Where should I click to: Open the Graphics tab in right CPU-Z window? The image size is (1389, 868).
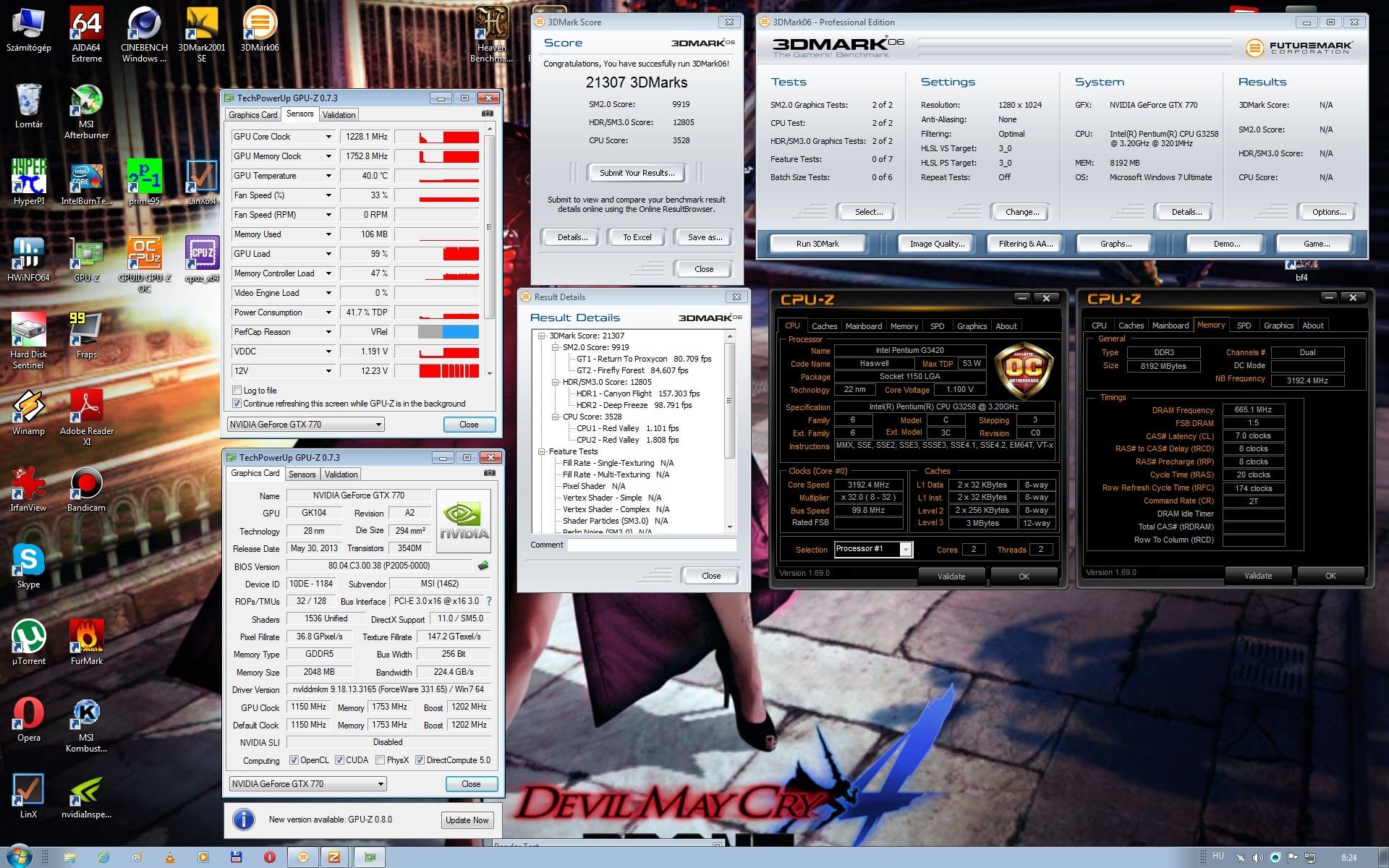point(1278,325)
